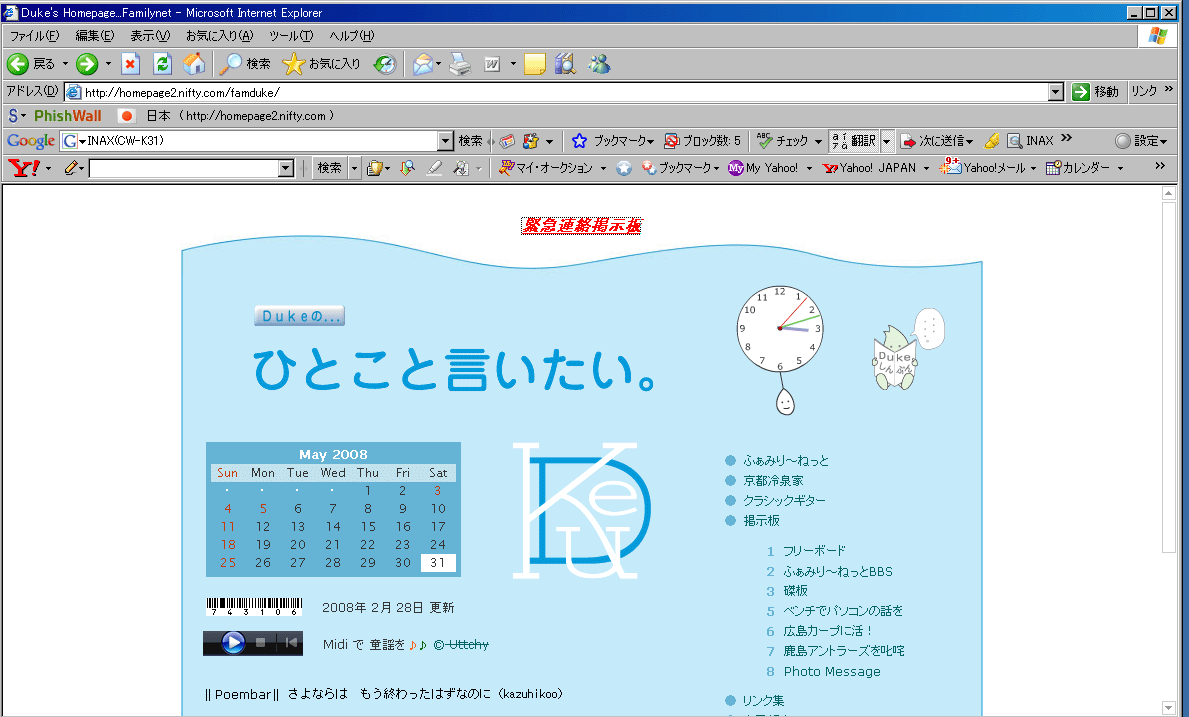Open Favorites via the star icon
1189x717 pixels.
tap(293, 64)
